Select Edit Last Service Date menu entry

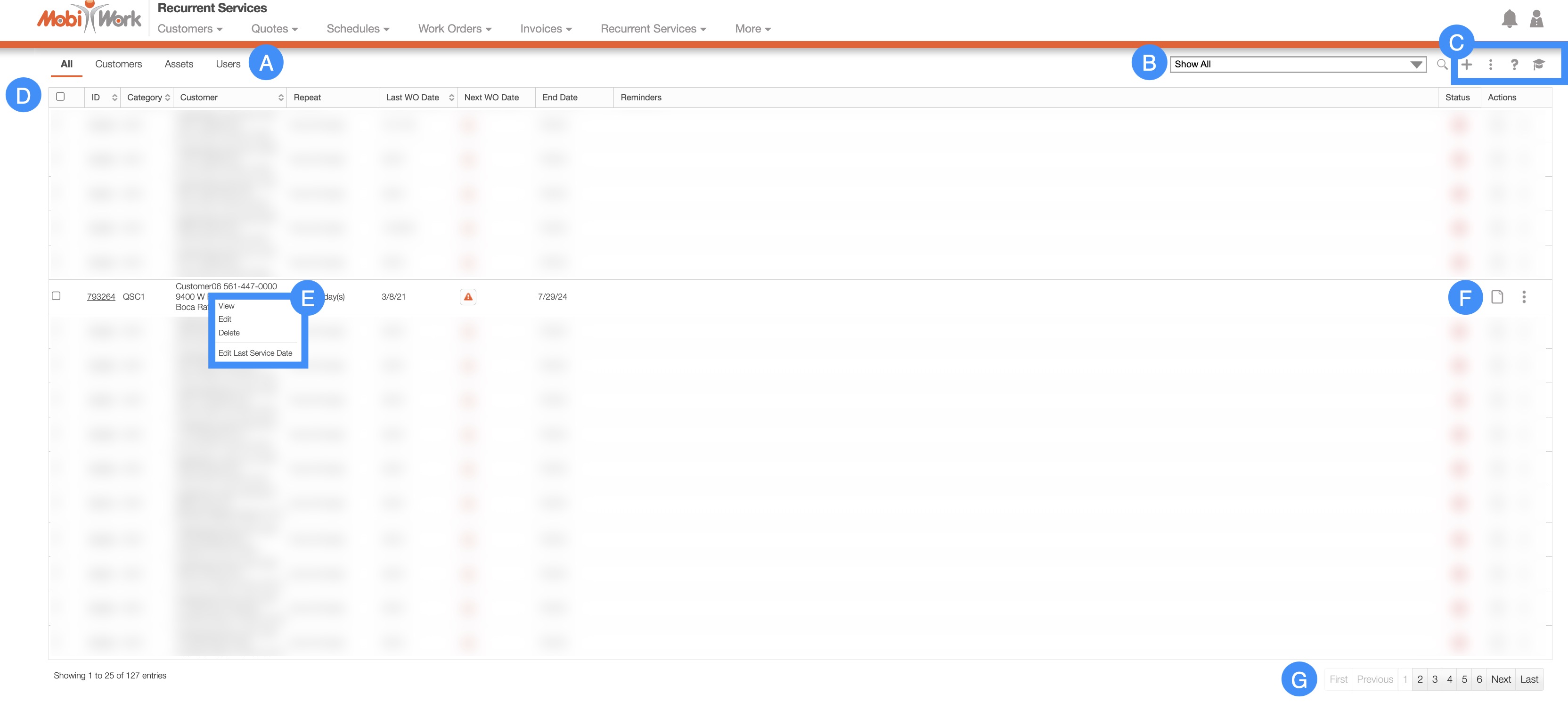coord(255,353)
